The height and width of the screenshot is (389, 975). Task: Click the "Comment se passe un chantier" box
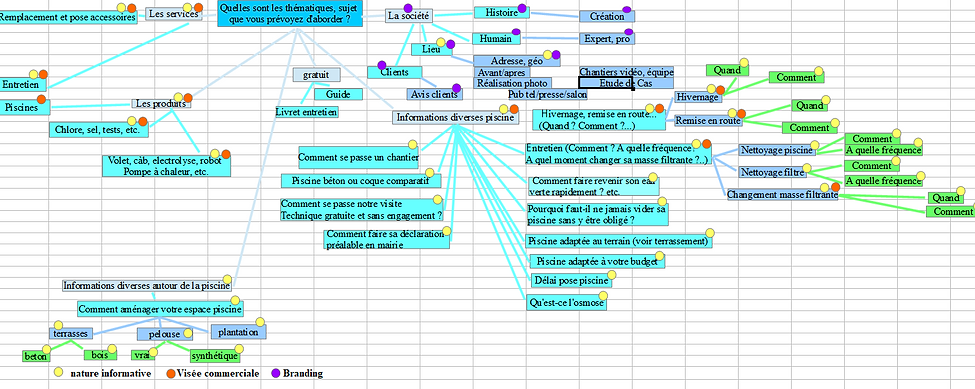click(x=358, y=158)
